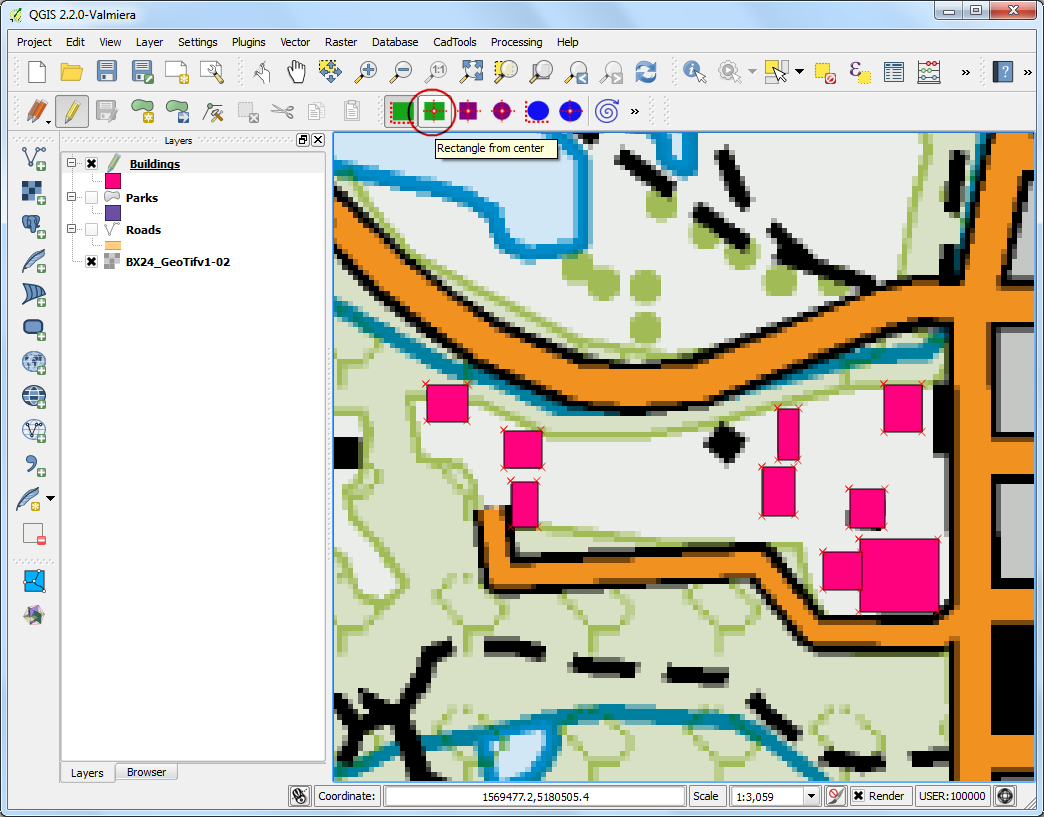The height and width of the screenshot is (817, 1044).
Task: Expand hidden shape toolbar items chevron
Action: (635, 111)
